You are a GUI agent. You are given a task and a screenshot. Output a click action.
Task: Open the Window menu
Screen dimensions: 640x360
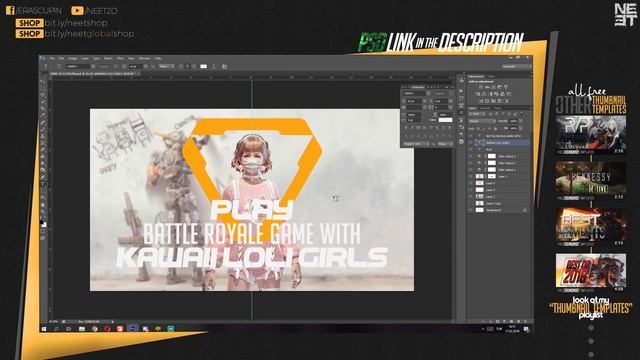pos(144,58)
